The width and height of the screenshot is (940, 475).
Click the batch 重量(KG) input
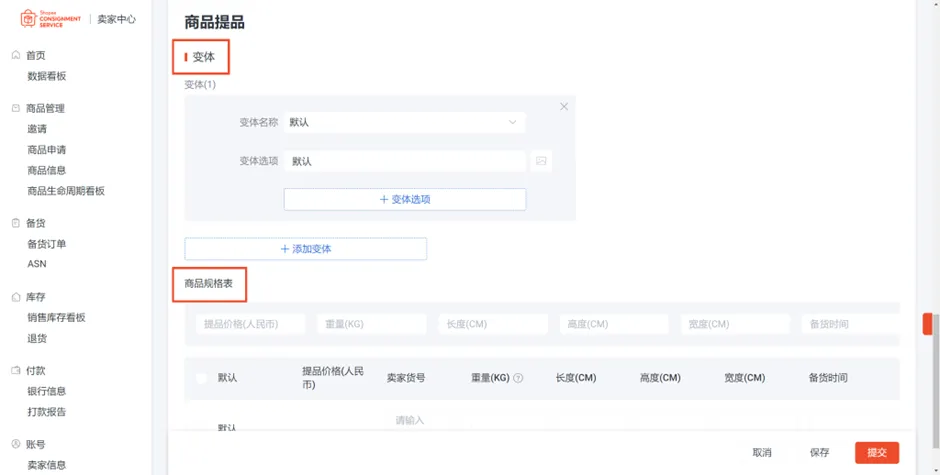pos(372,324)
